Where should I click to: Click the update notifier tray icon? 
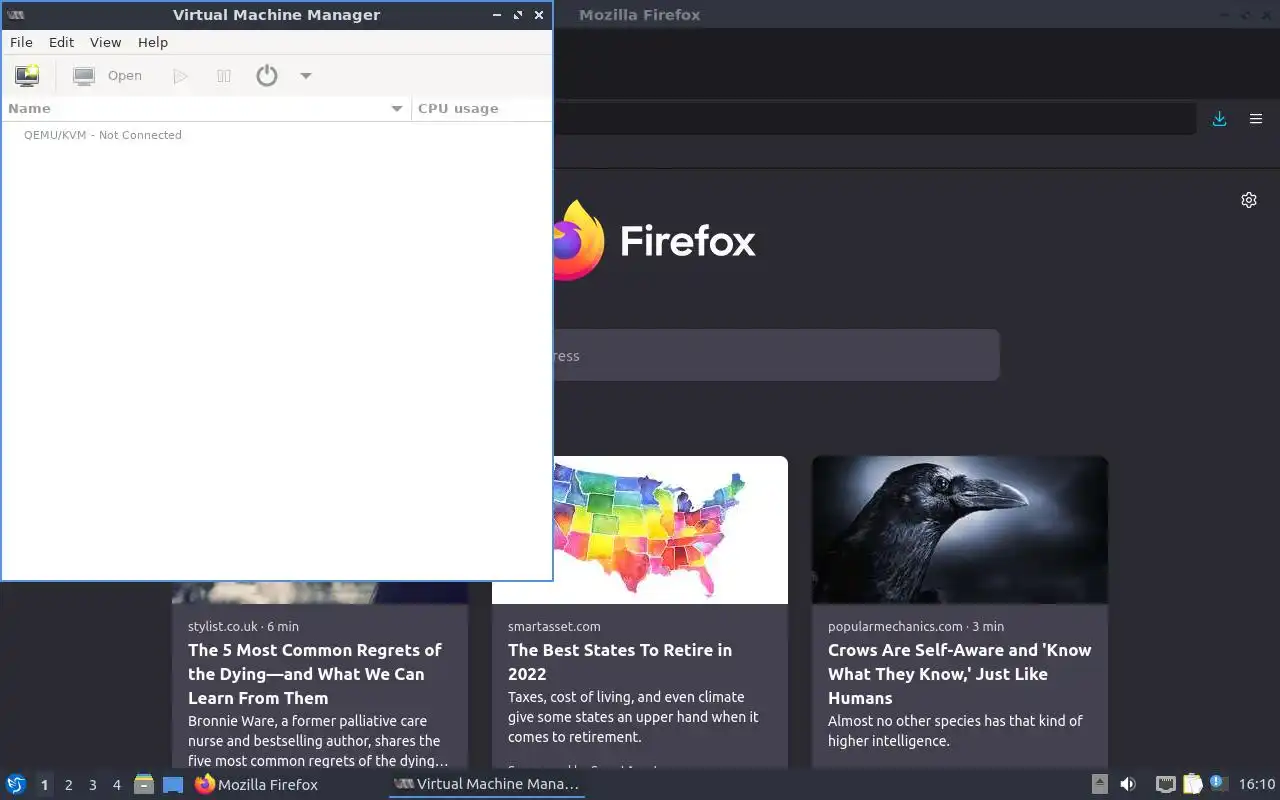(1218, 784)
